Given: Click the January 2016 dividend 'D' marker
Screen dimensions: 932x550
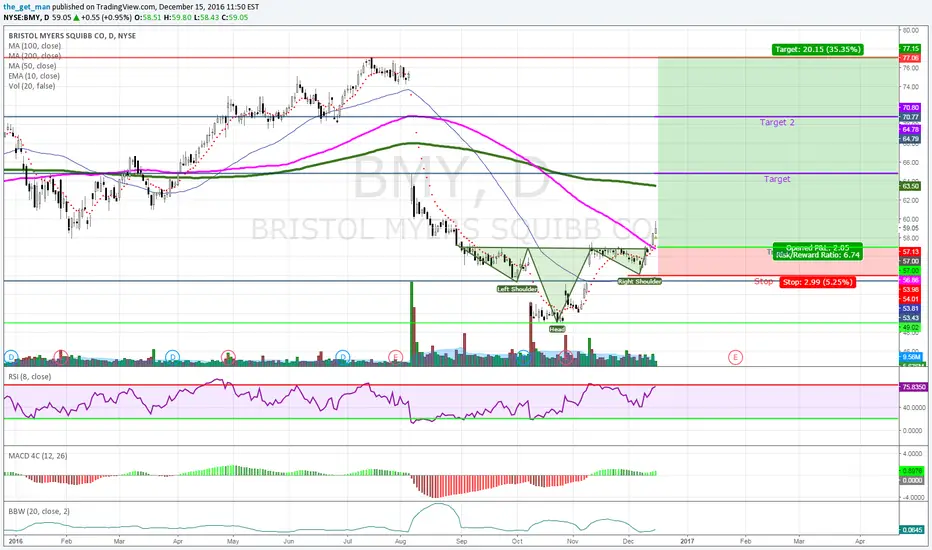Looking at the screenshot, I should coord(10,357).
